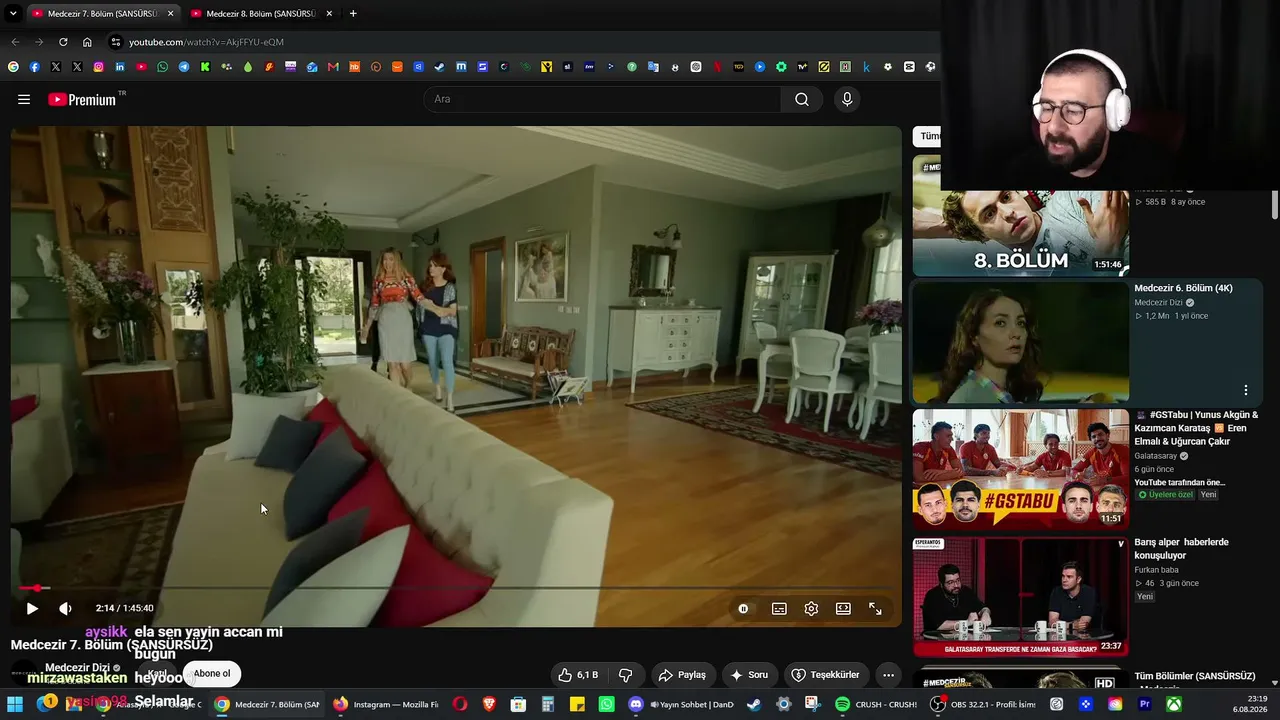Viewport: 1280px width, 720px height.
Task: Open the Instagram bookmark
Action: pyautogui.click(x=98, y=67)
